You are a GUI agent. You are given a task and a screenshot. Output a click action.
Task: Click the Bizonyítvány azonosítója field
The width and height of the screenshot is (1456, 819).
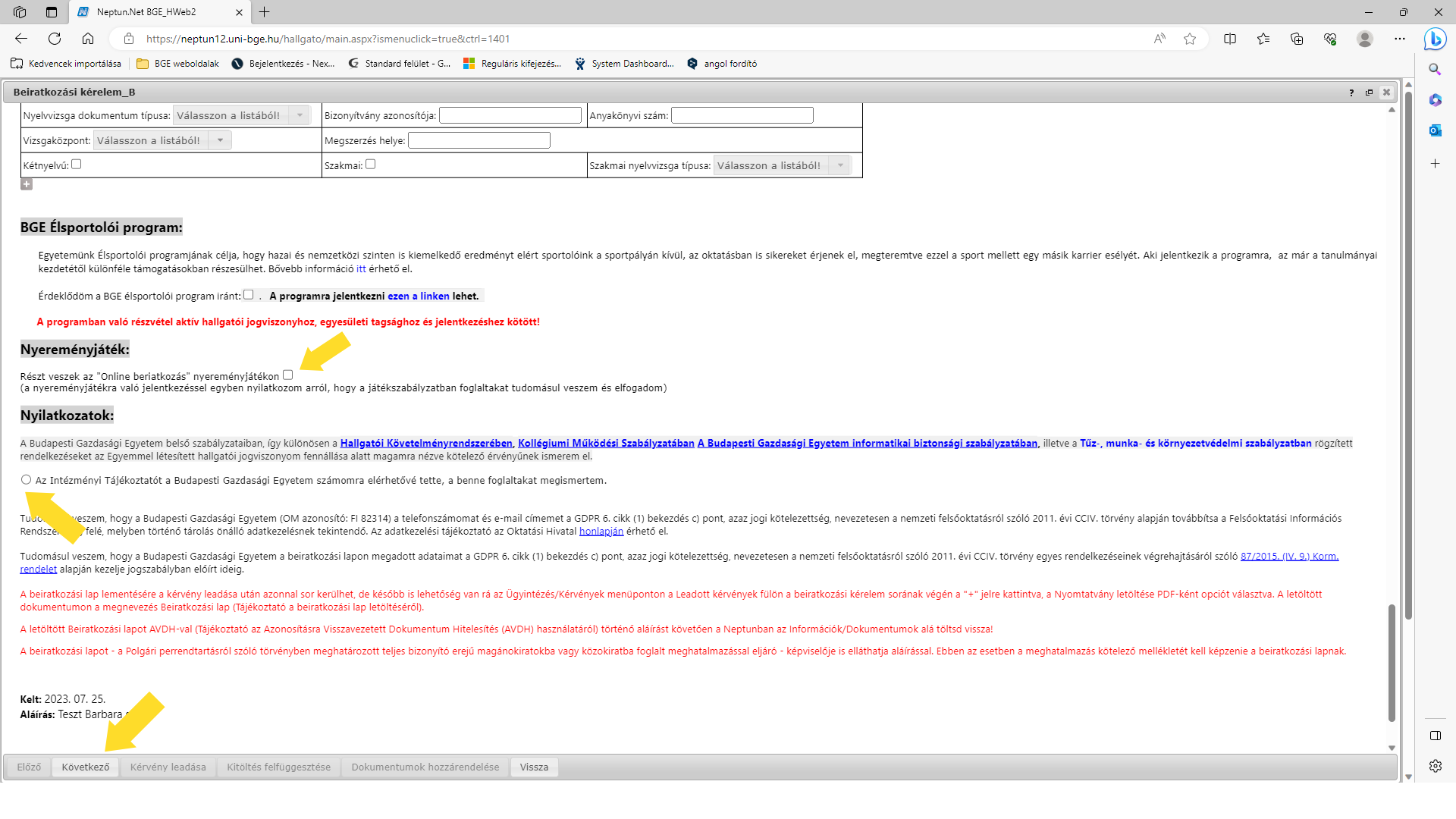(510, 115)
